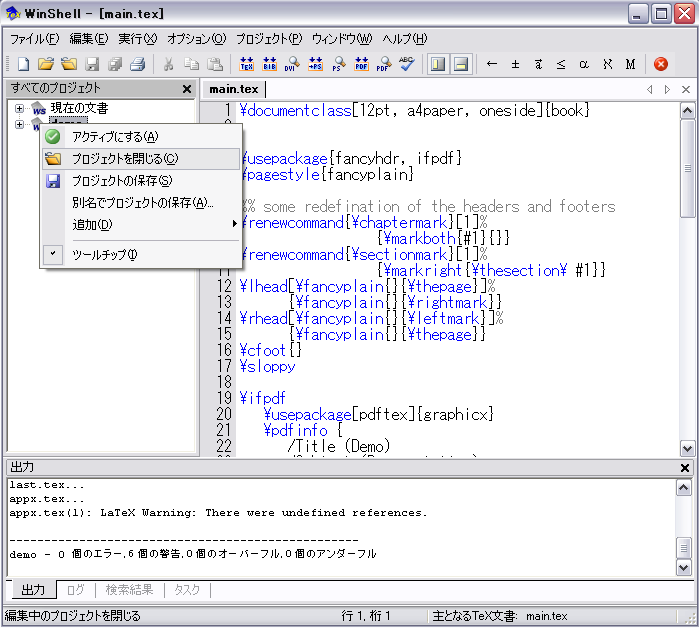Create a new document with toolbar icon
This screenshot has width=699, height=628.
coord(23,64)
